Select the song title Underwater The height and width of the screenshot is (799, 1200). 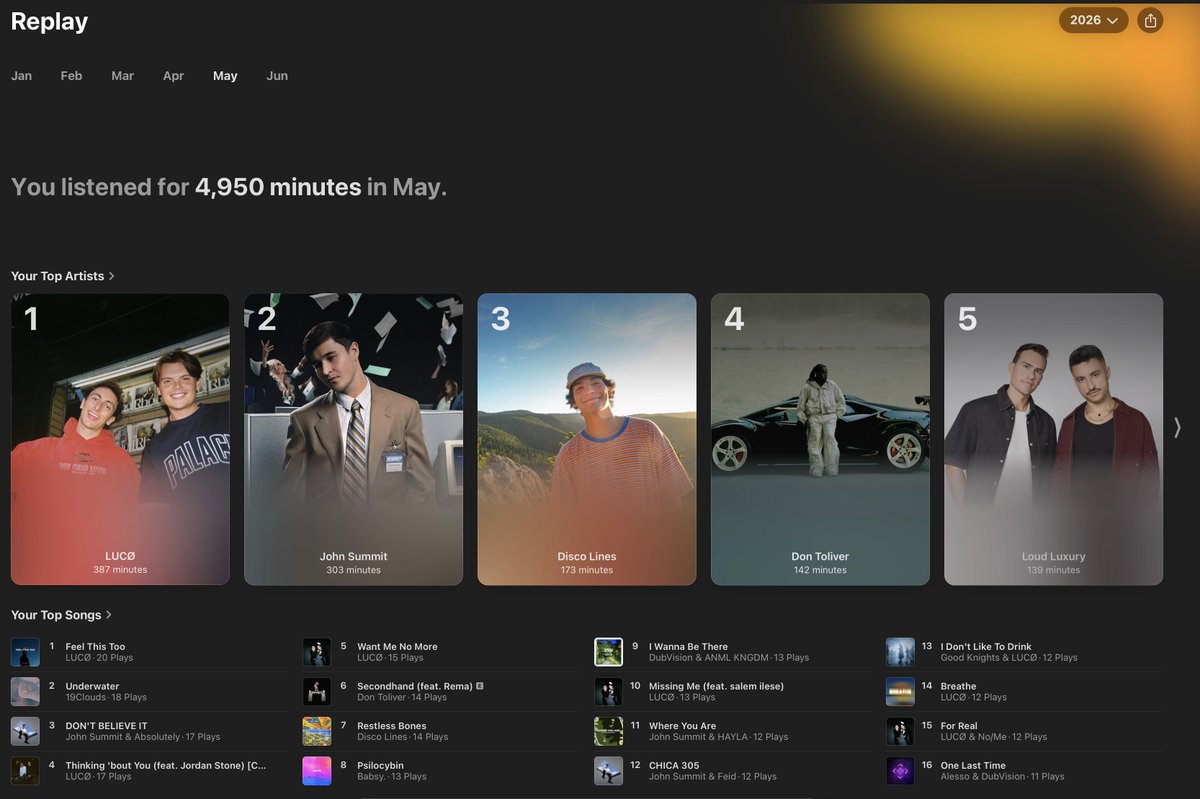[x=92, y=687]
